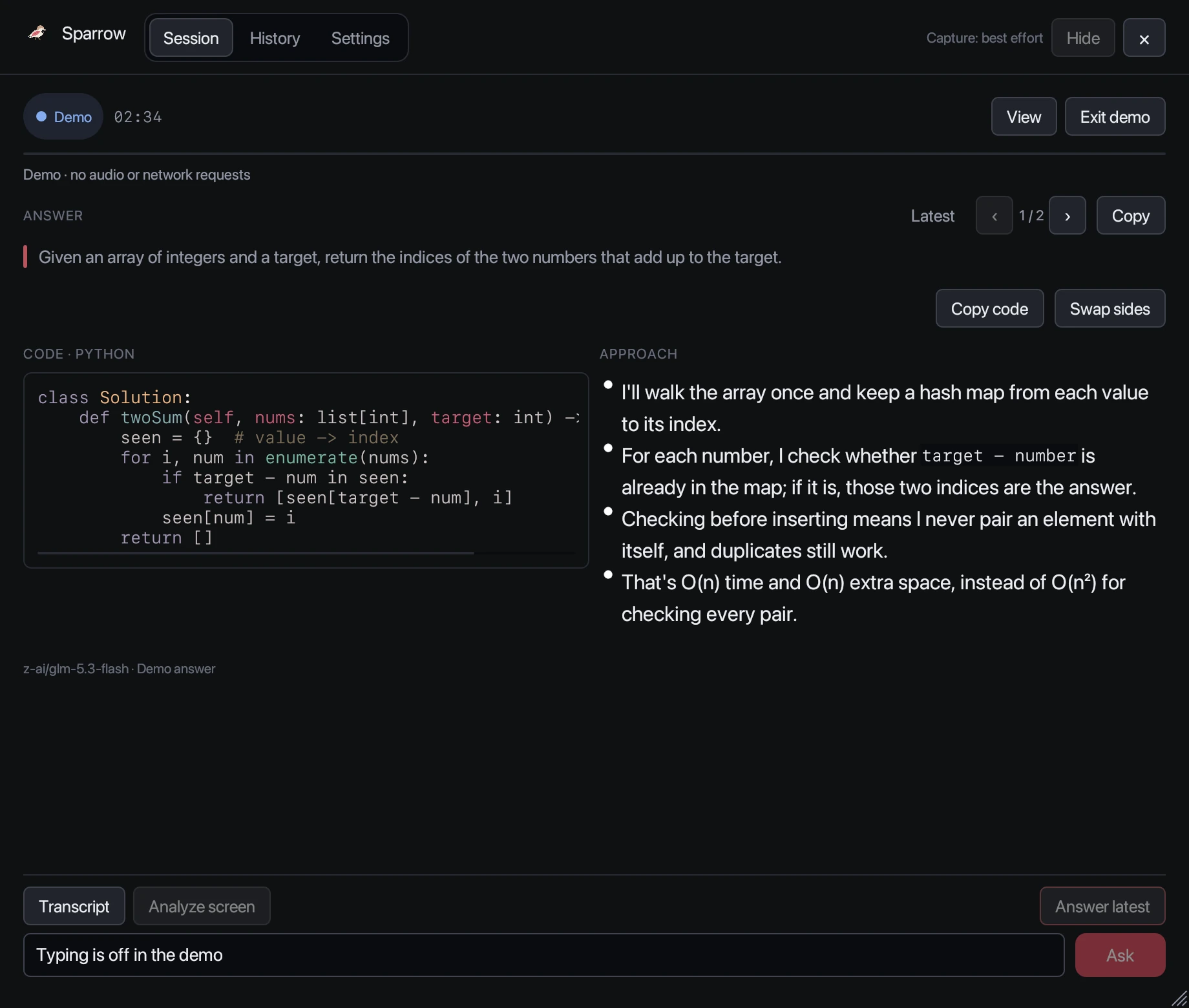Viewport: 1189px width, 1008px height.
Task: Open the History tab
Action: click(275, 38)
